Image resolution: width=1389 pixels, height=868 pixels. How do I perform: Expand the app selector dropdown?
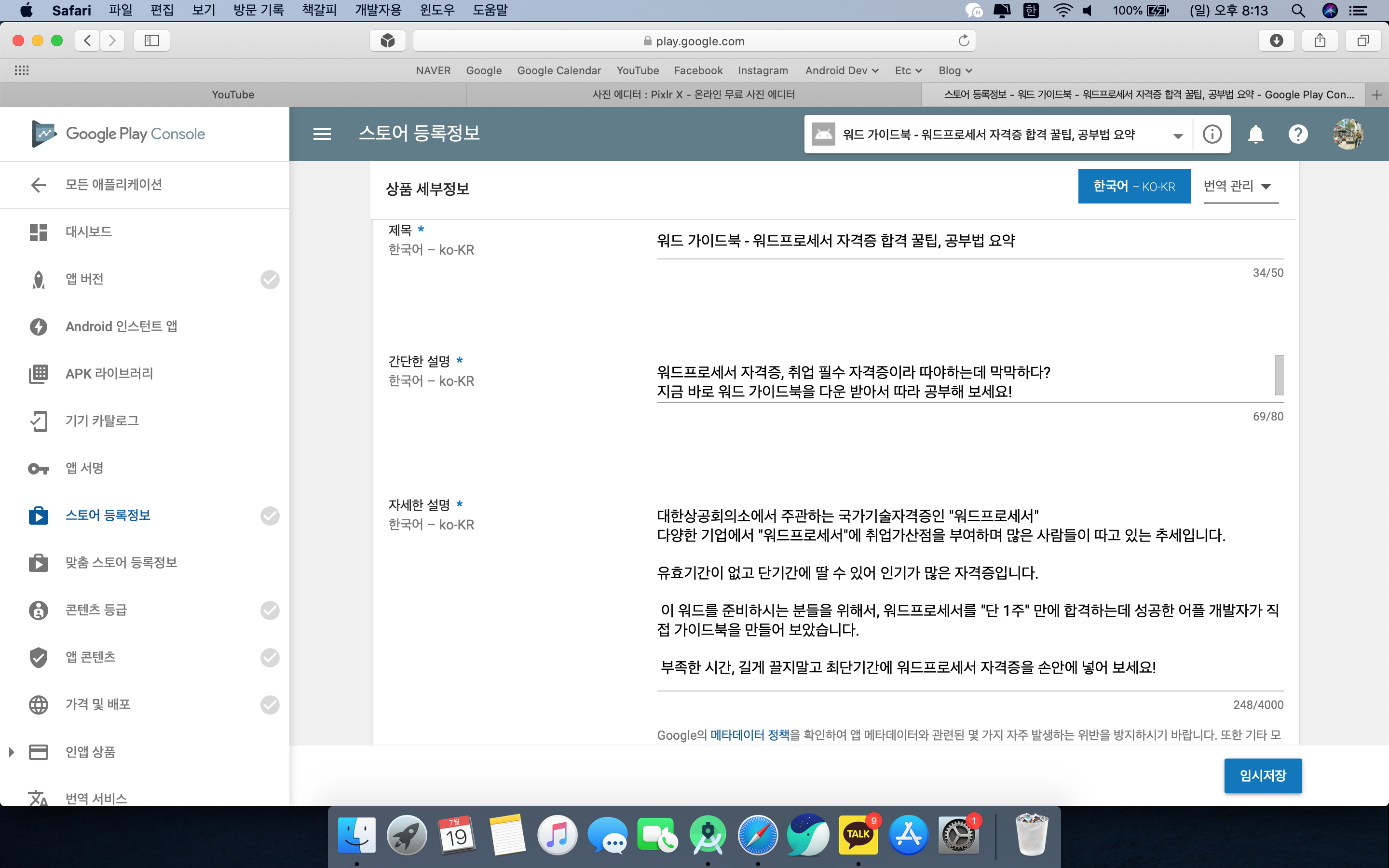(1177, 136)
